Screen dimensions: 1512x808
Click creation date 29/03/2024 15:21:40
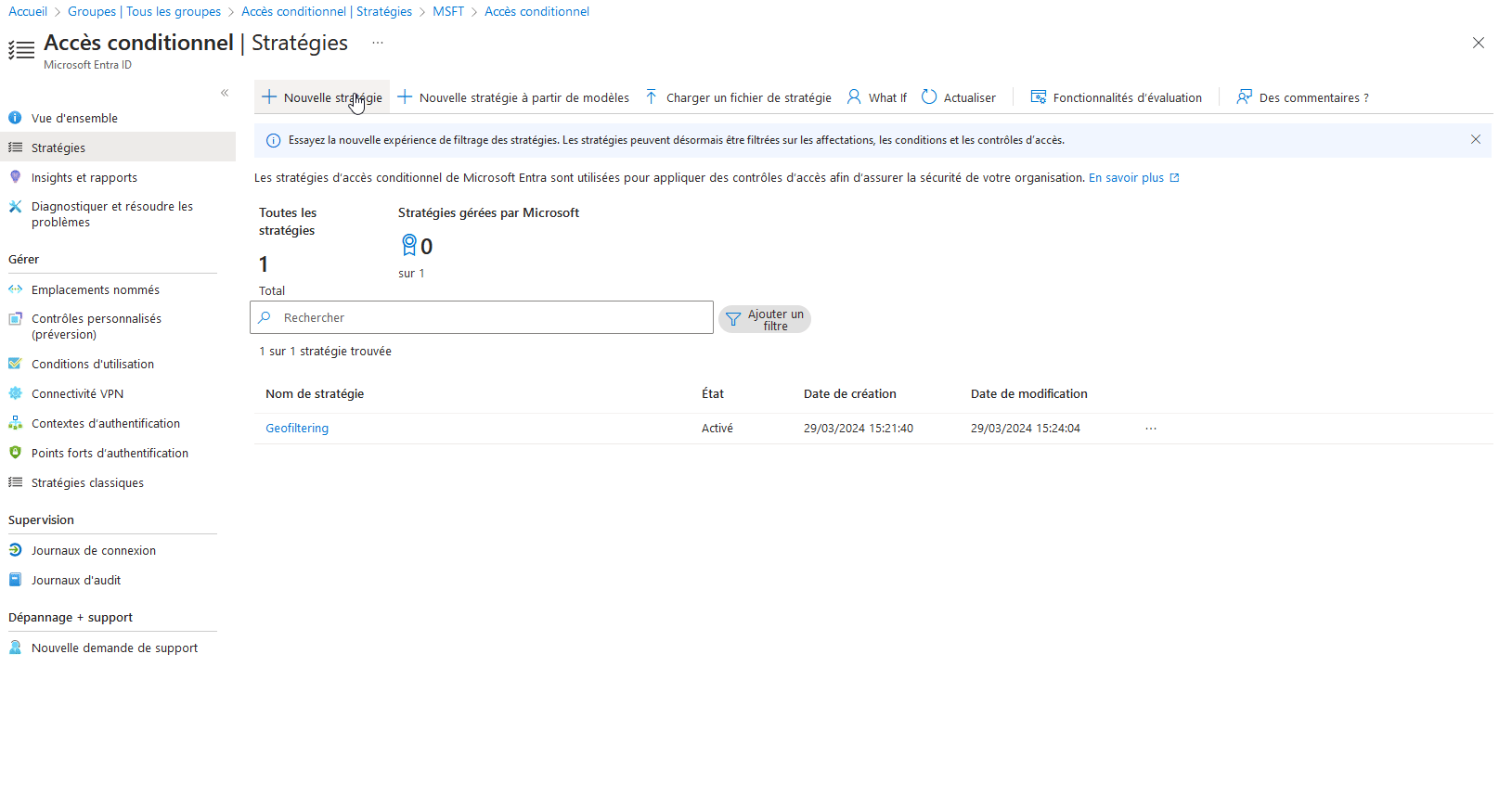pyautogui.click(x=859, y=429)
